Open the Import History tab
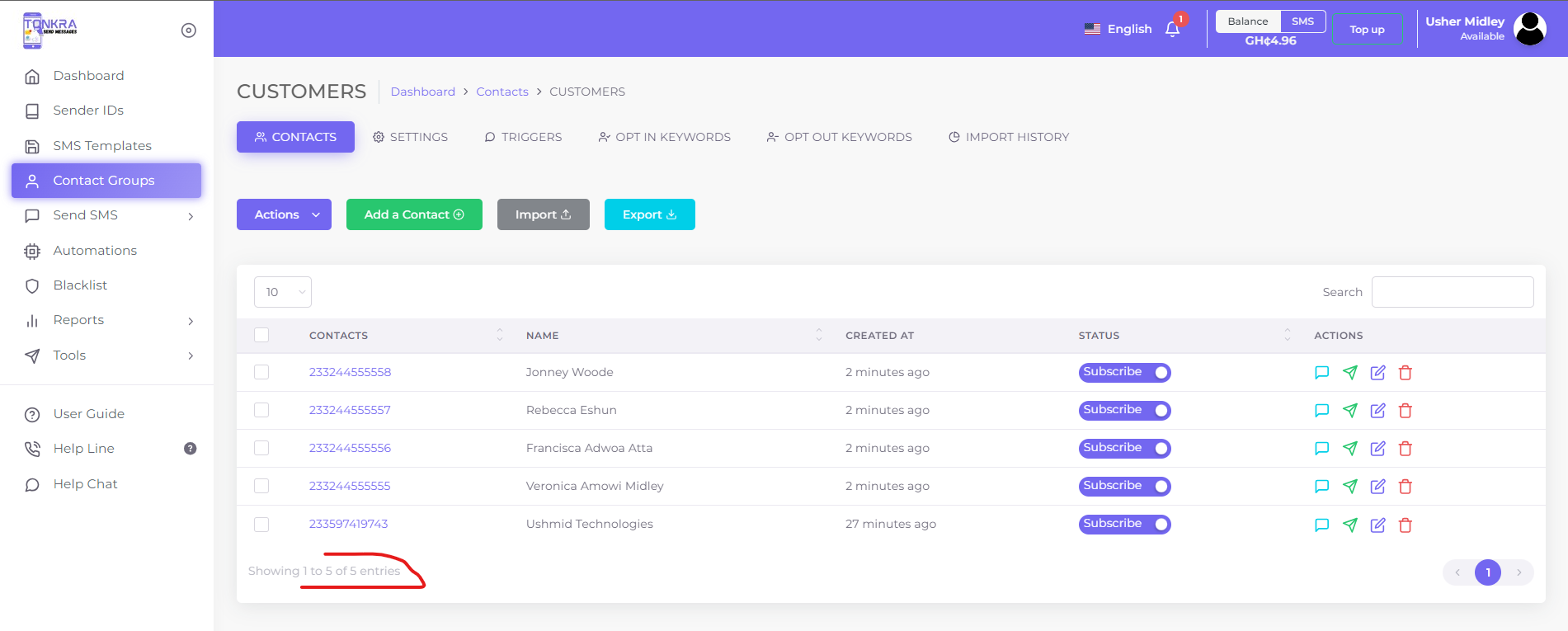 1008,137
